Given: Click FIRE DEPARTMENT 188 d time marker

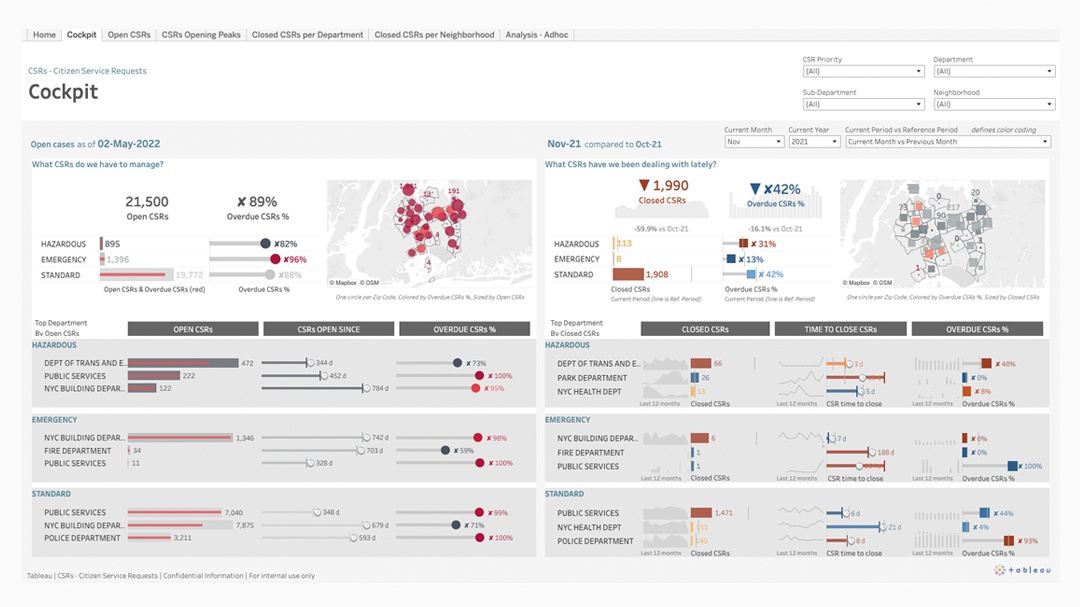Looking at the screenshot, I should pyautogui.click(x=872, y=453).
